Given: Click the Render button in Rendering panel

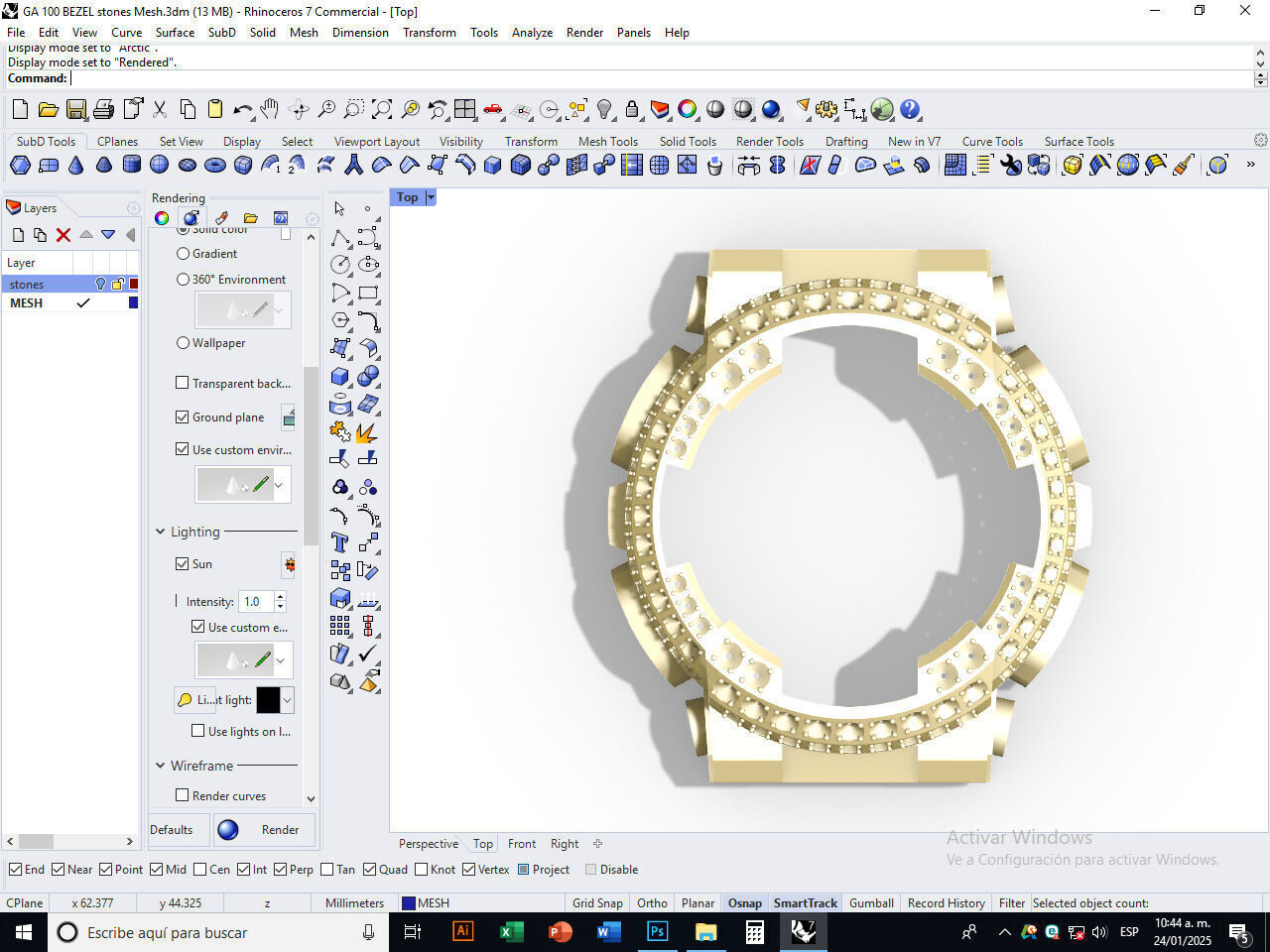Looking at the screenshot, I should (x=265, y=830).
